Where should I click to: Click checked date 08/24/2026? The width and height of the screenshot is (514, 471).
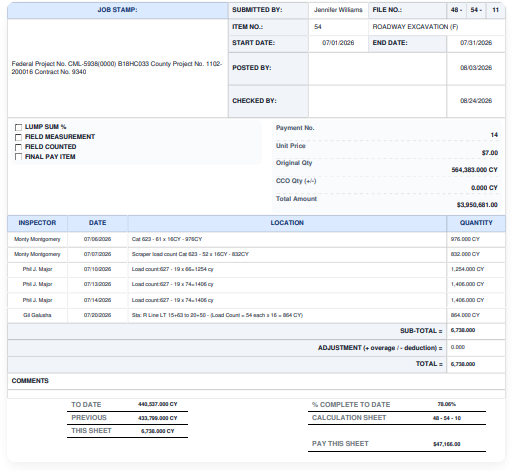[476, 101]
